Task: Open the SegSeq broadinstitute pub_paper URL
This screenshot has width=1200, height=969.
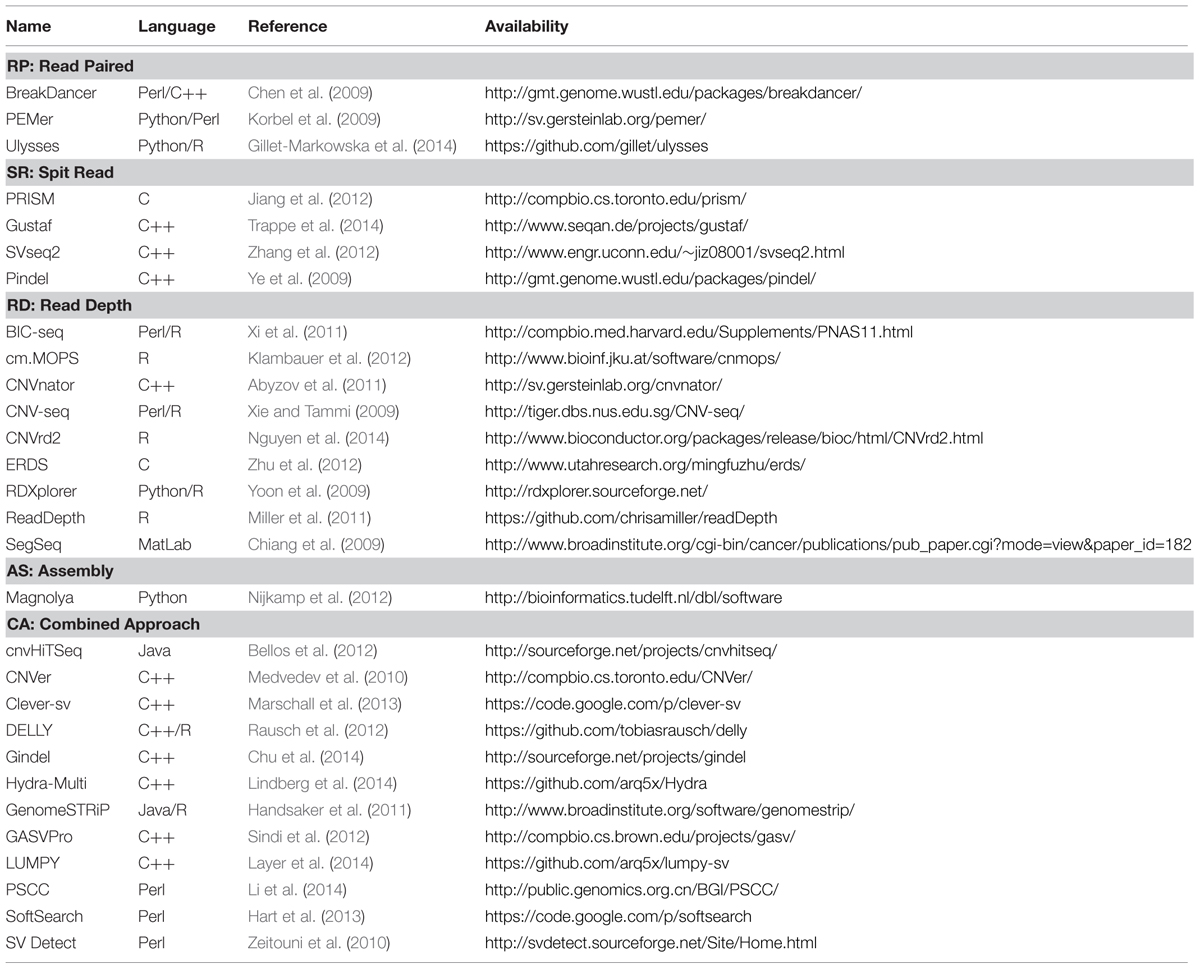Action: 839,544
